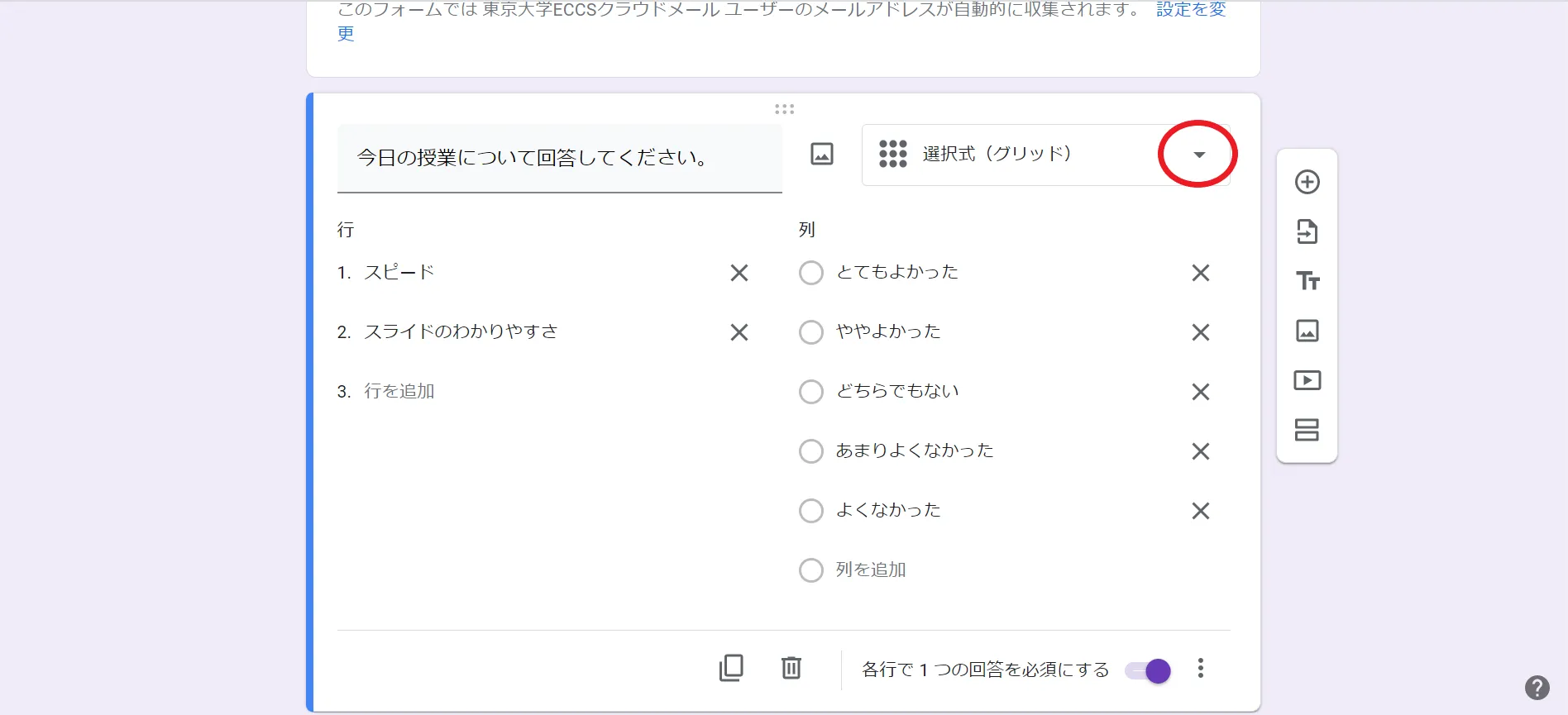
Task: Remove the スピード row
Action: 739,273
